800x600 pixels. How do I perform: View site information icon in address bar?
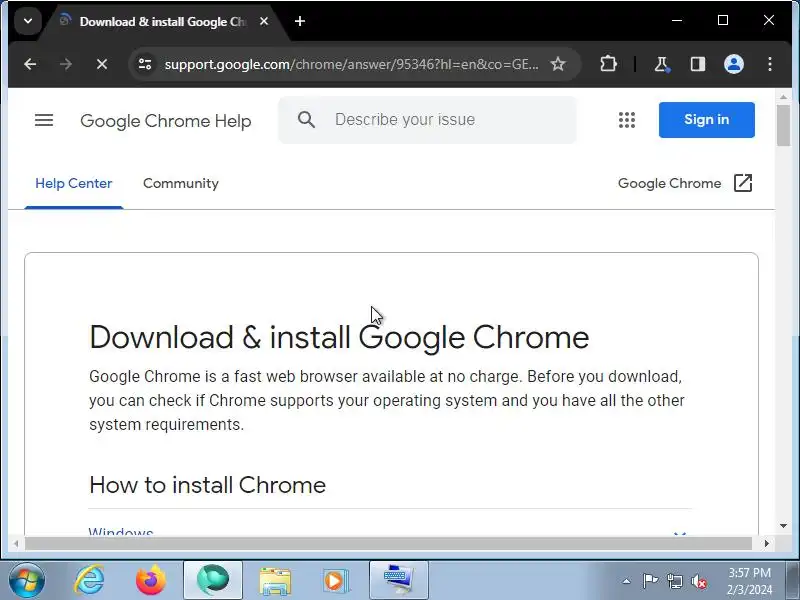(145, 64)
